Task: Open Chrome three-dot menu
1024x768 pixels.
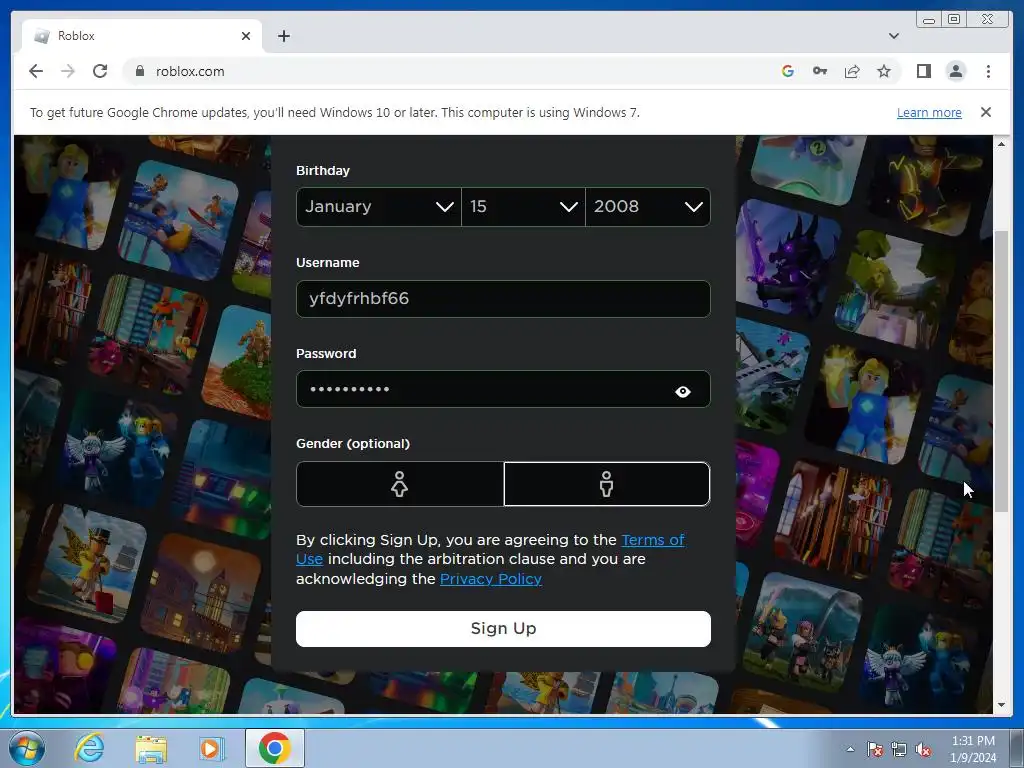Action: tap(988, 71)
